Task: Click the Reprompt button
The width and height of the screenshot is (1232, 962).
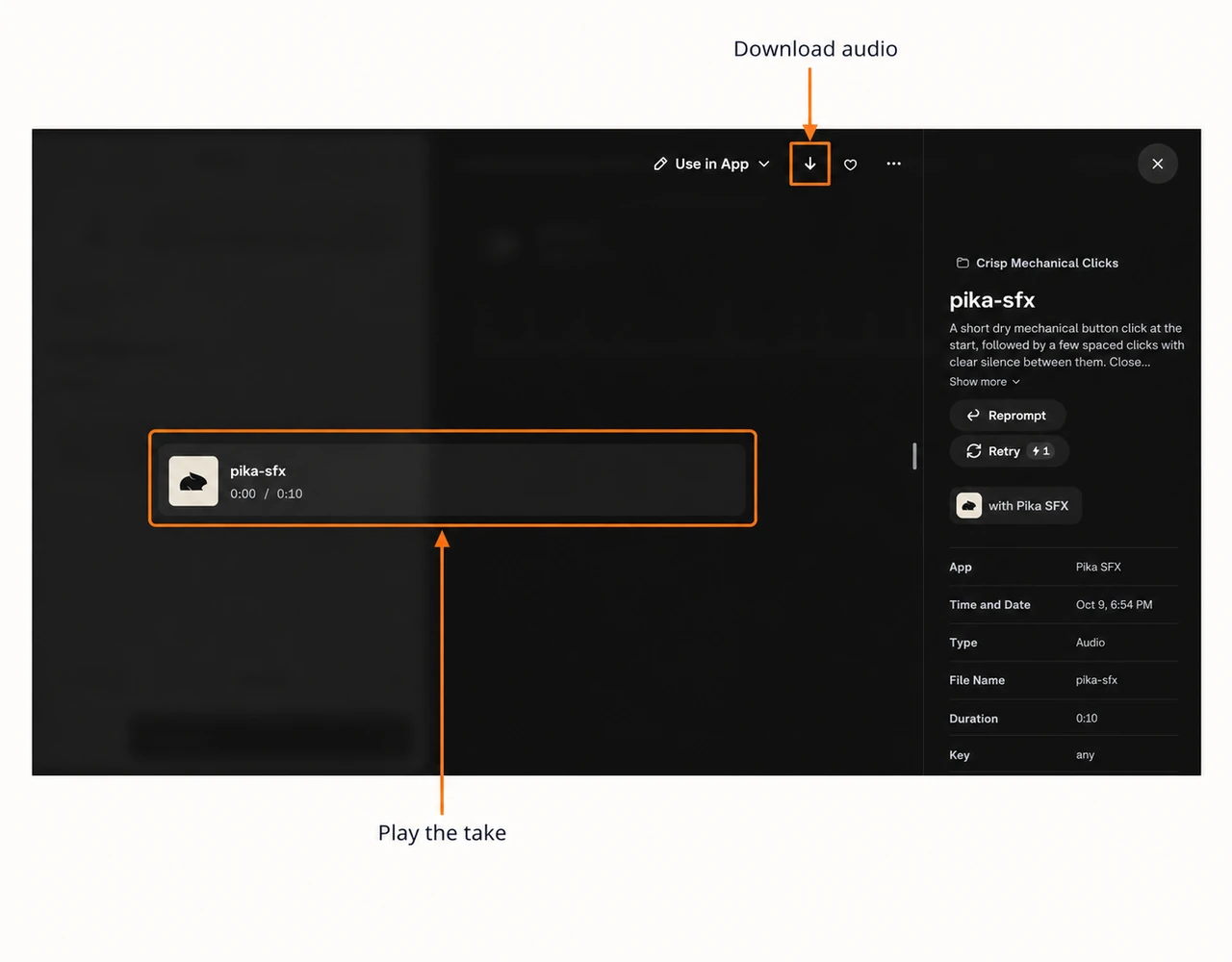Action: 1007,416
